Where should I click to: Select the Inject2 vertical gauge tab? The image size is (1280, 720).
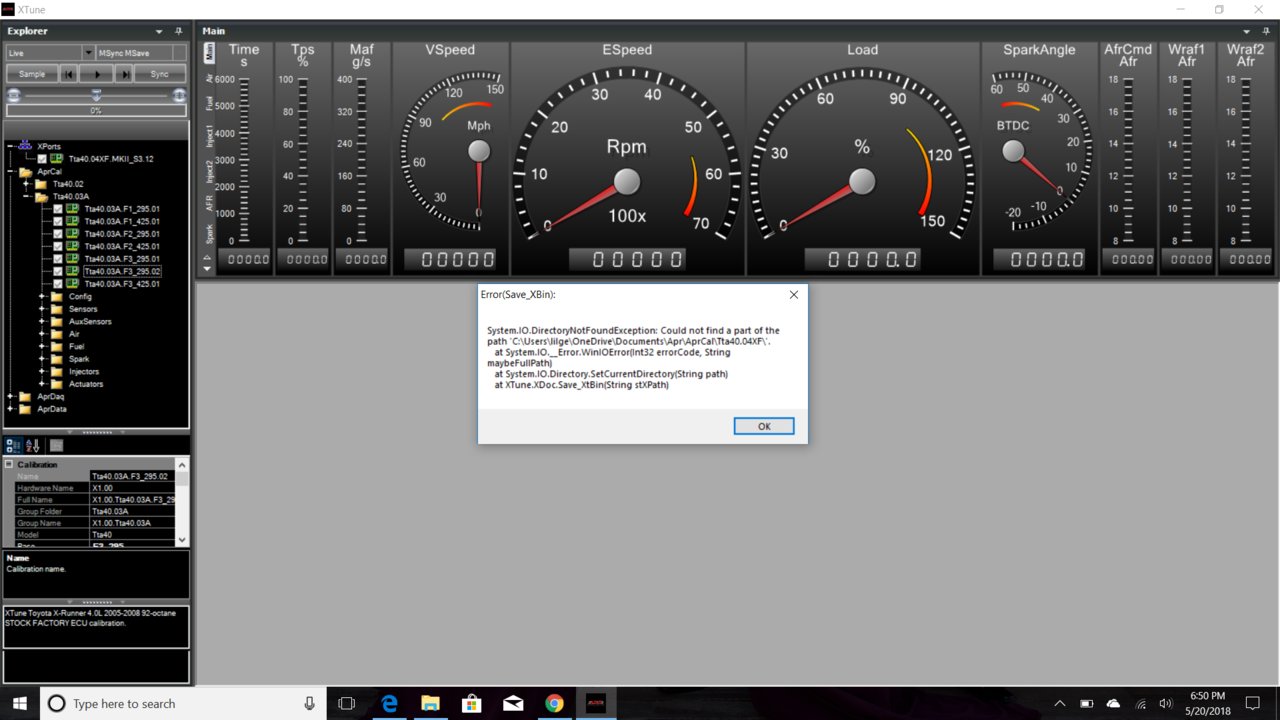[x=210, y=173]
